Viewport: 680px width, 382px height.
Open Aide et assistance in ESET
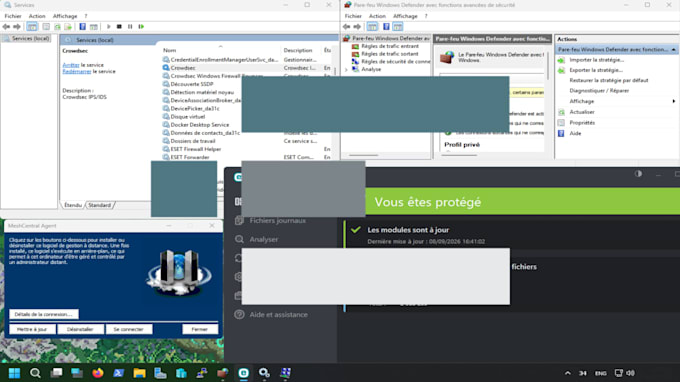(x=271, y=314)
